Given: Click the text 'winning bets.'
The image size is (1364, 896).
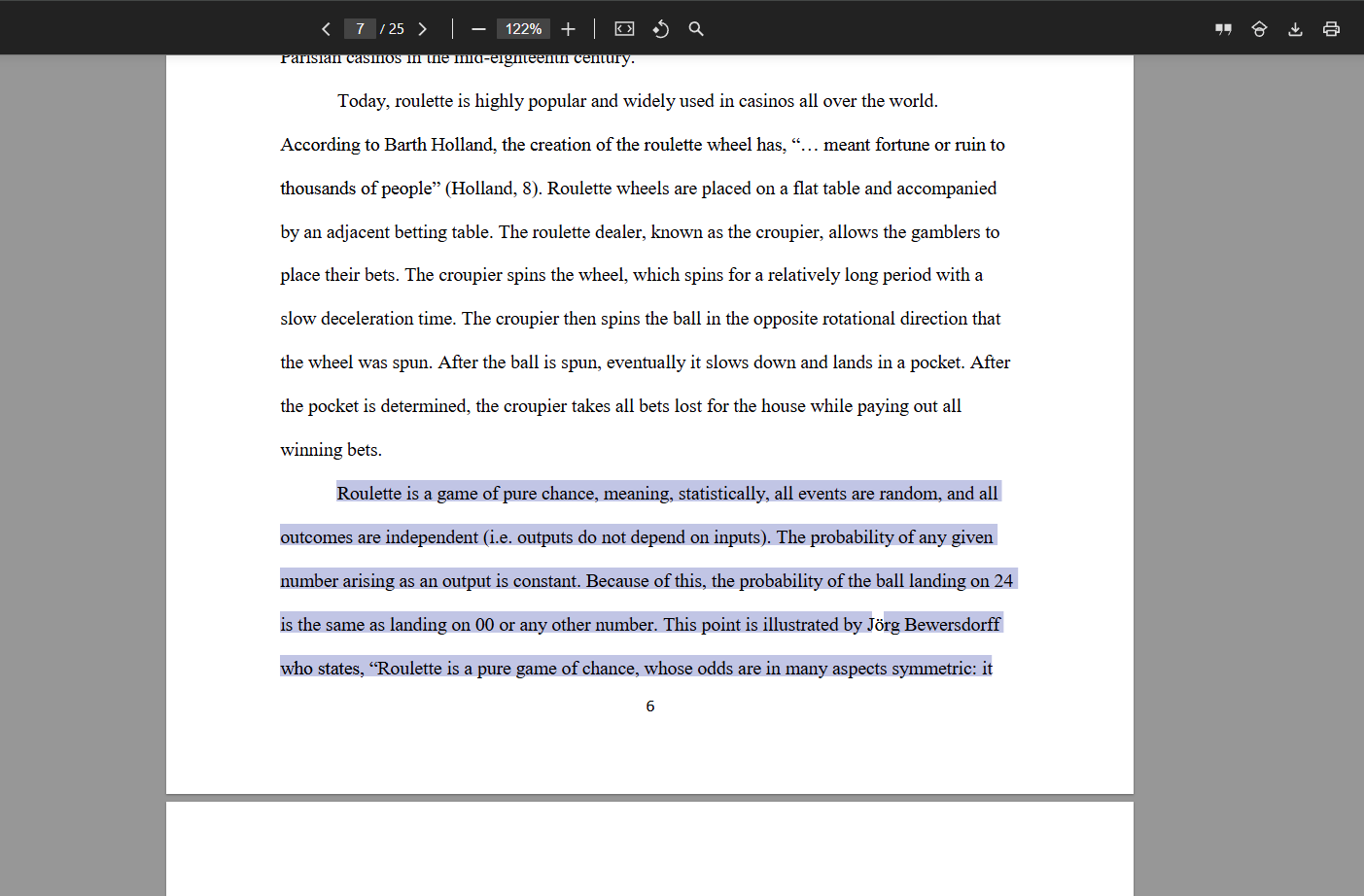Looking at the screenshot, I should tap(331, 450).
